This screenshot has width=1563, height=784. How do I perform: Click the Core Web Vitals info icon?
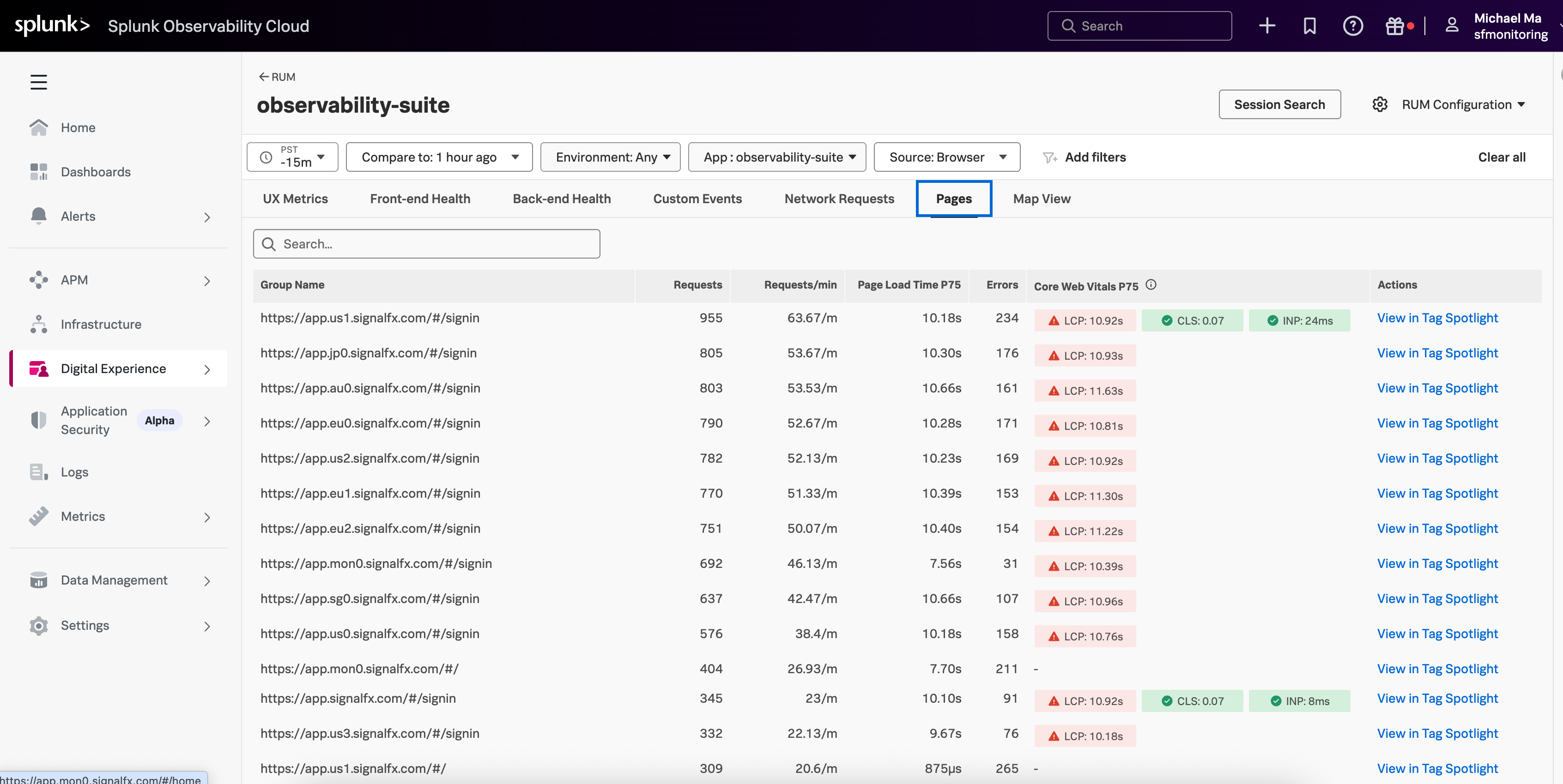(1151, 285)
